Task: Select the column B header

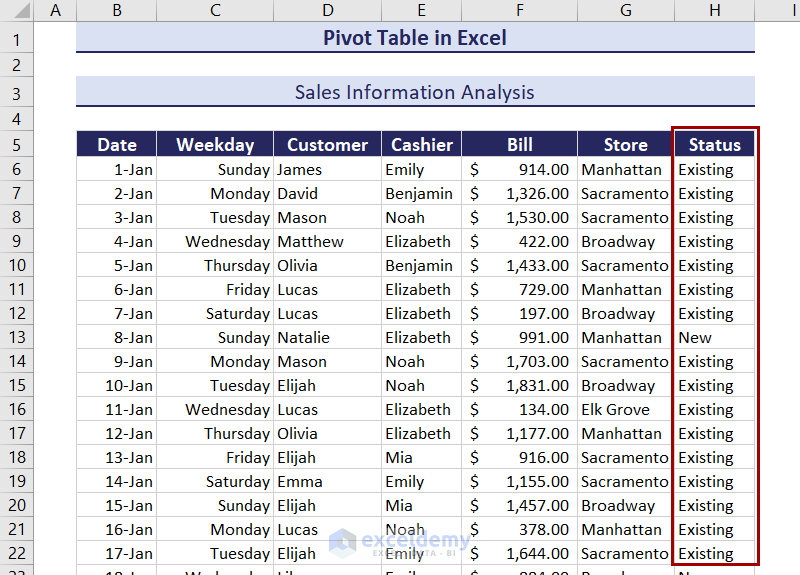Action: pyautogui.click(x=117, y=10)
